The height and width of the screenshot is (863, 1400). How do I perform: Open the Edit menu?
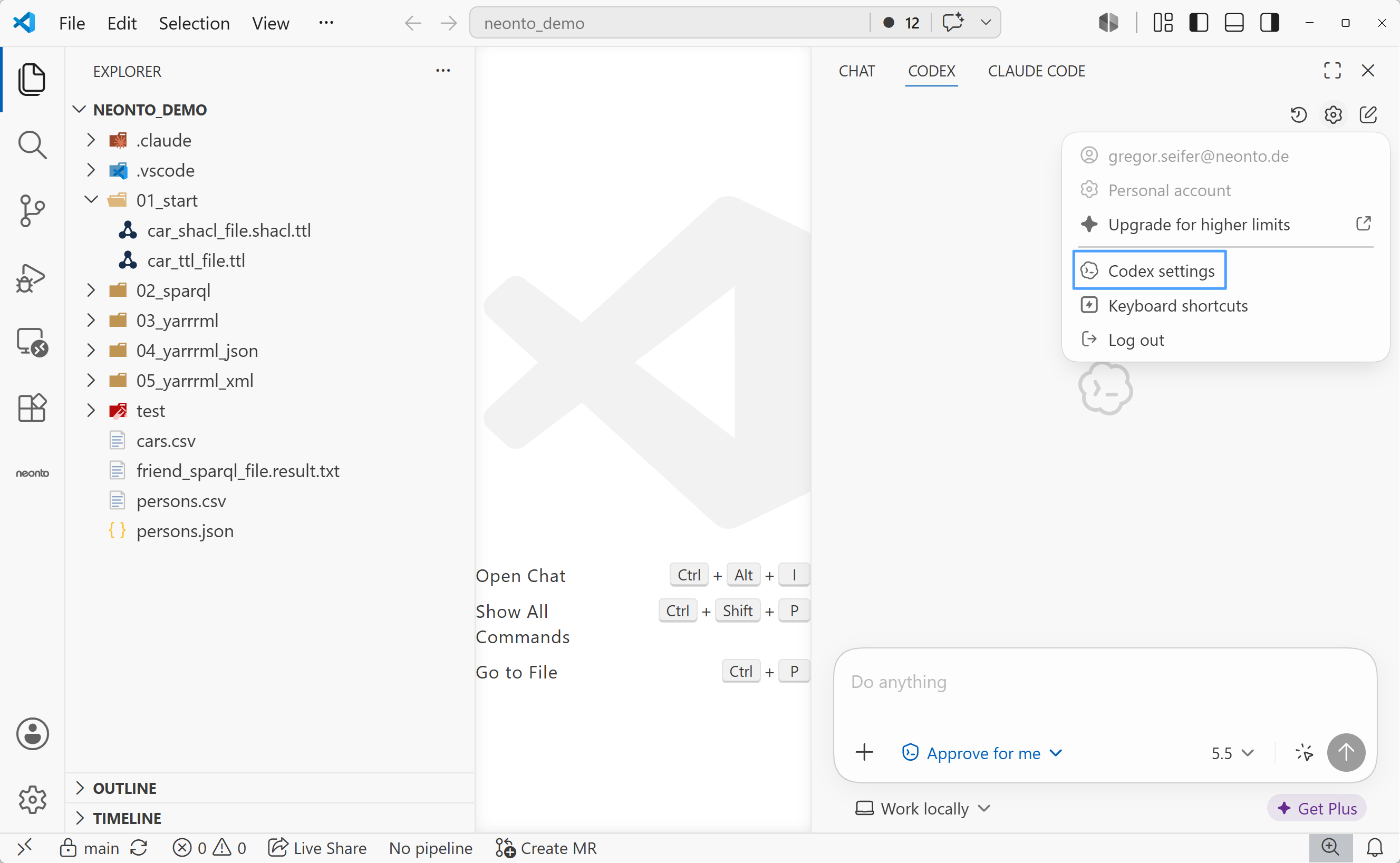(x=122, y=23)
